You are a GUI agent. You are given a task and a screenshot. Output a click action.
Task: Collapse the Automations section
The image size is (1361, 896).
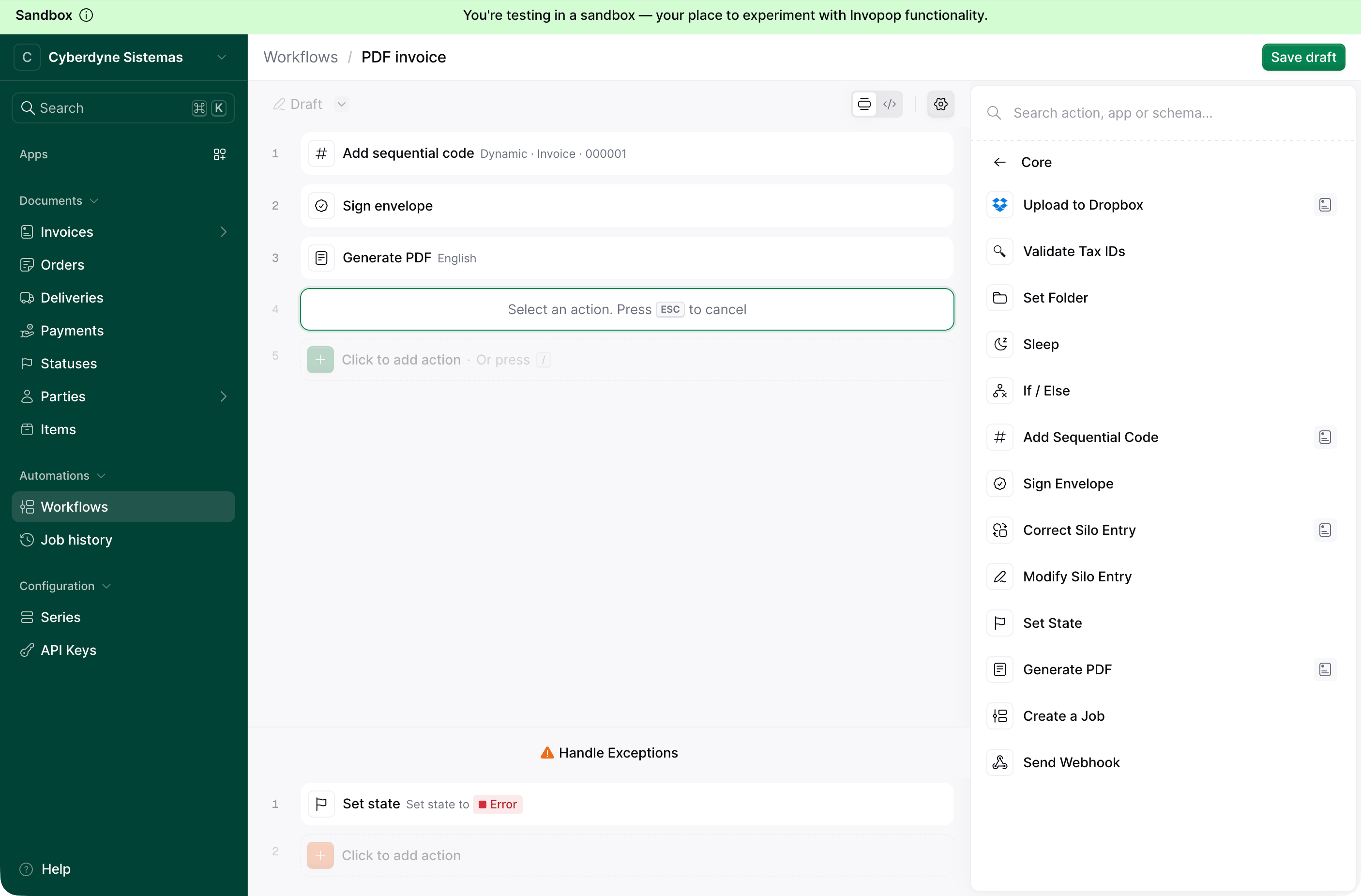click(62, 476)
